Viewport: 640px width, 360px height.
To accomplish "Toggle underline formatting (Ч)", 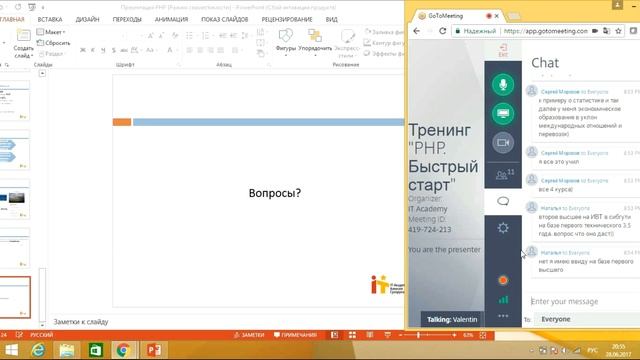I will tap(103, 50).
